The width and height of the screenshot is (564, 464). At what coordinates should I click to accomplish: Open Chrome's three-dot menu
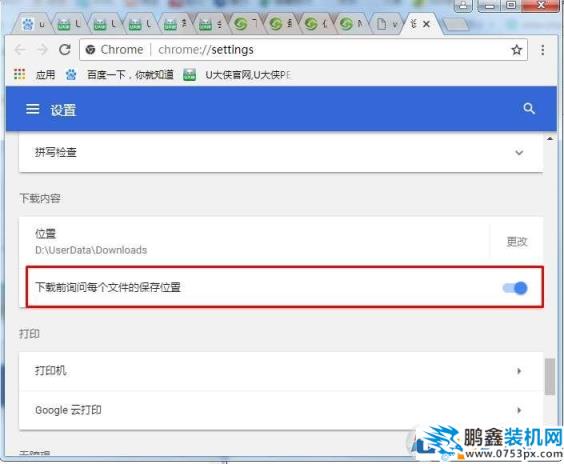[542, 50]
